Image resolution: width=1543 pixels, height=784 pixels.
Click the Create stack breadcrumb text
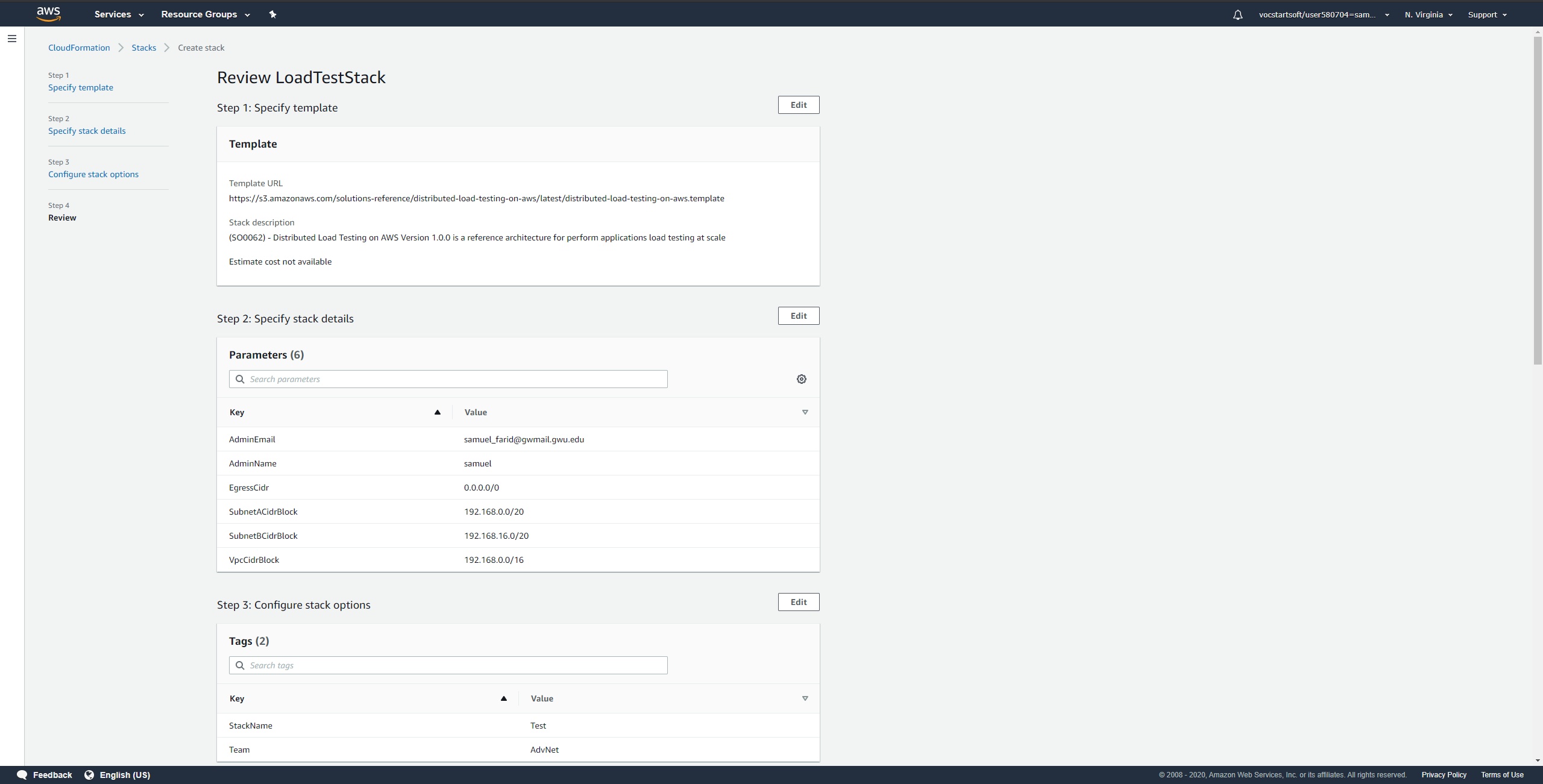(201, 48)
